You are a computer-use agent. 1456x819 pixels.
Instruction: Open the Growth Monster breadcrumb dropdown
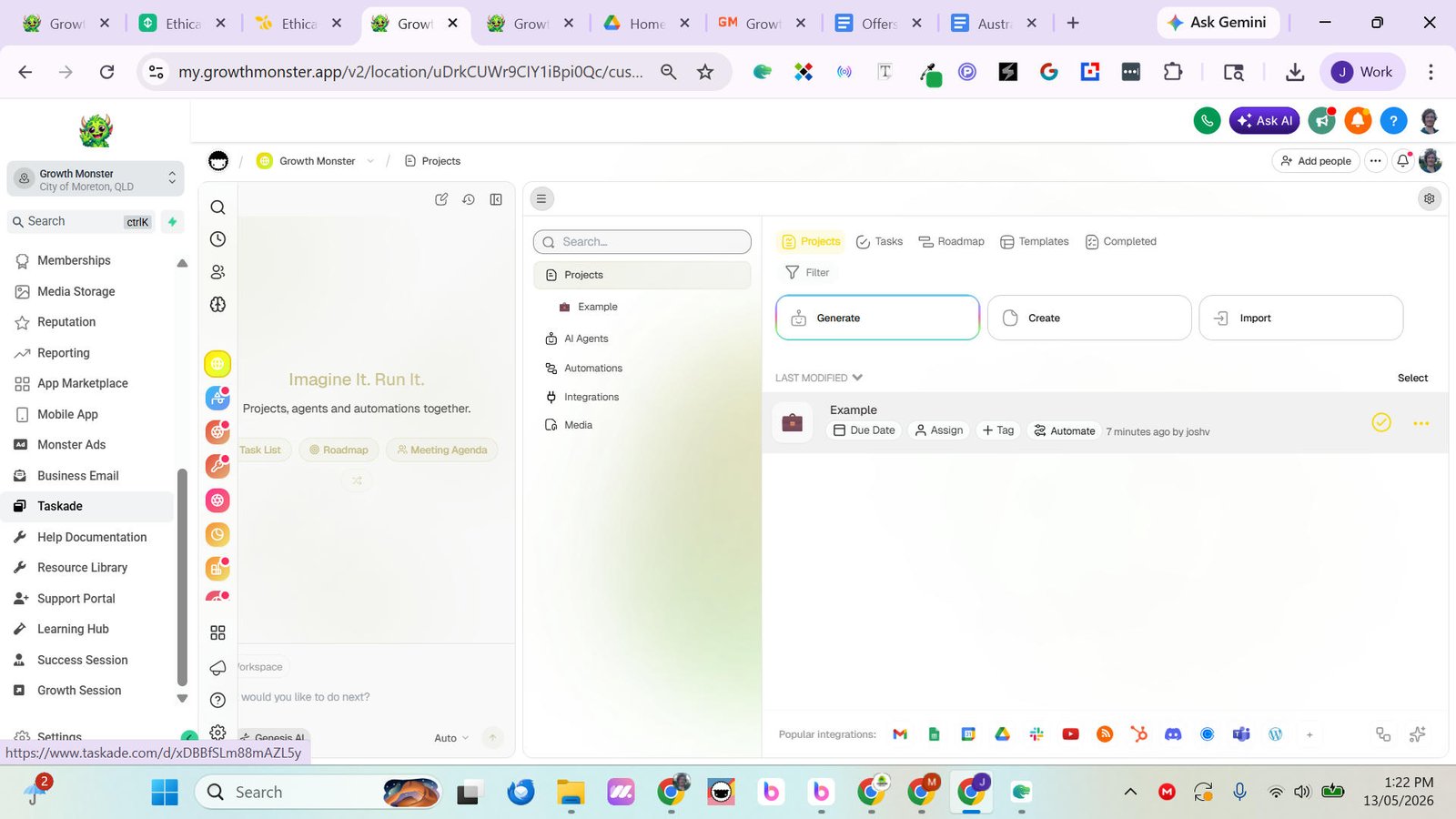(370, 161)
